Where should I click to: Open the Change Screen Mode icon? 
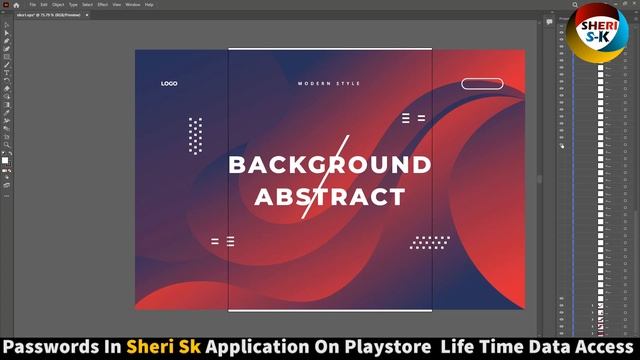[6, 185]
